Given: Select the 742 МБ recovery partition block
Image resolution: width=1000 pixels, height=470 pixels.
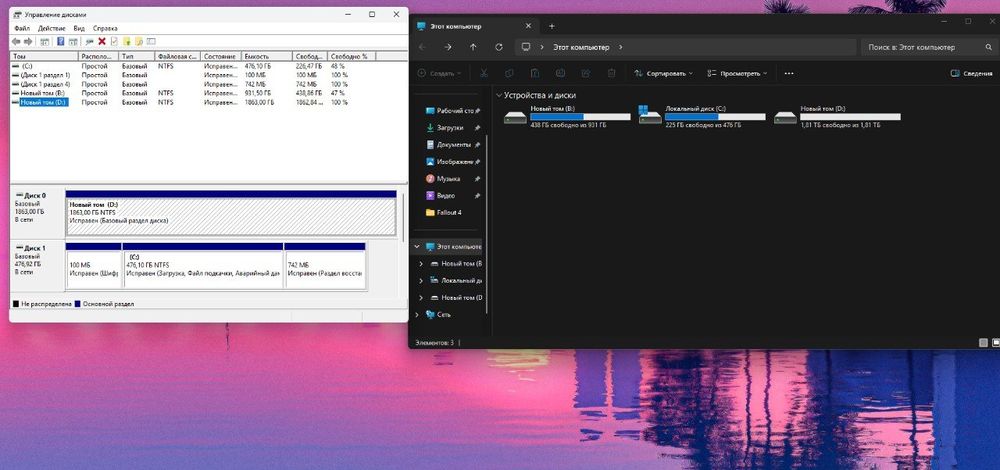Looking at the screenshot, I should click(325, 266).
